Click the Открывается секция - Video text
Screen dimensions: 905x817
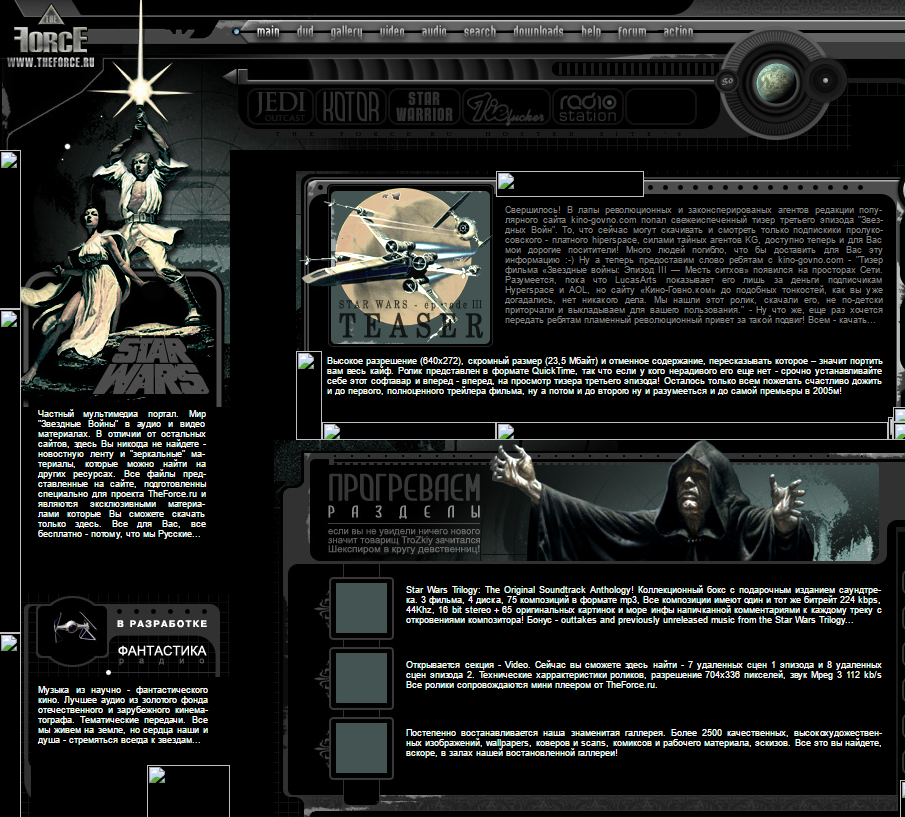[x=644, y=675]
